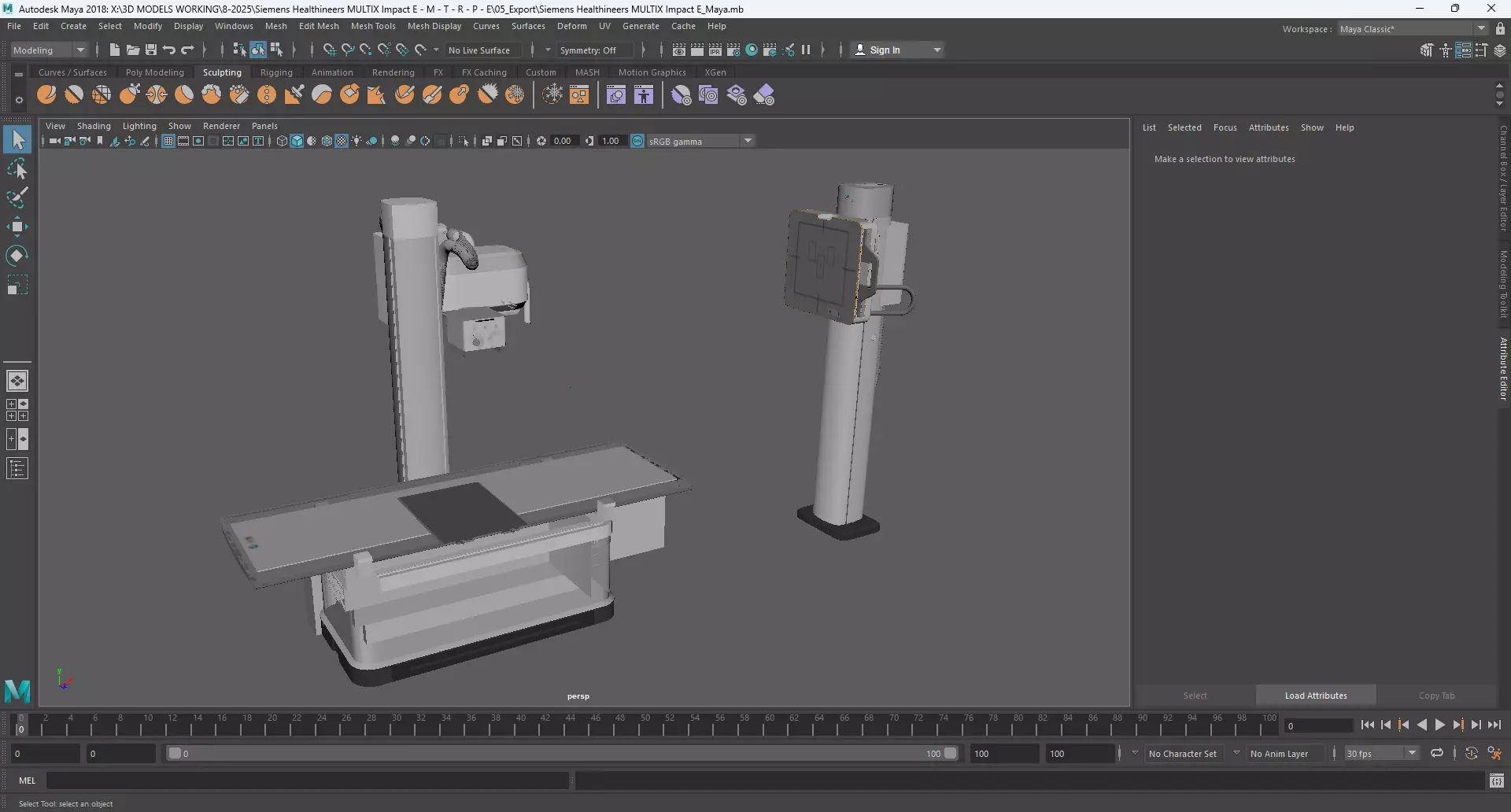
Task: Select the Grab sculpting tool
Action: (x=129, y=95)
